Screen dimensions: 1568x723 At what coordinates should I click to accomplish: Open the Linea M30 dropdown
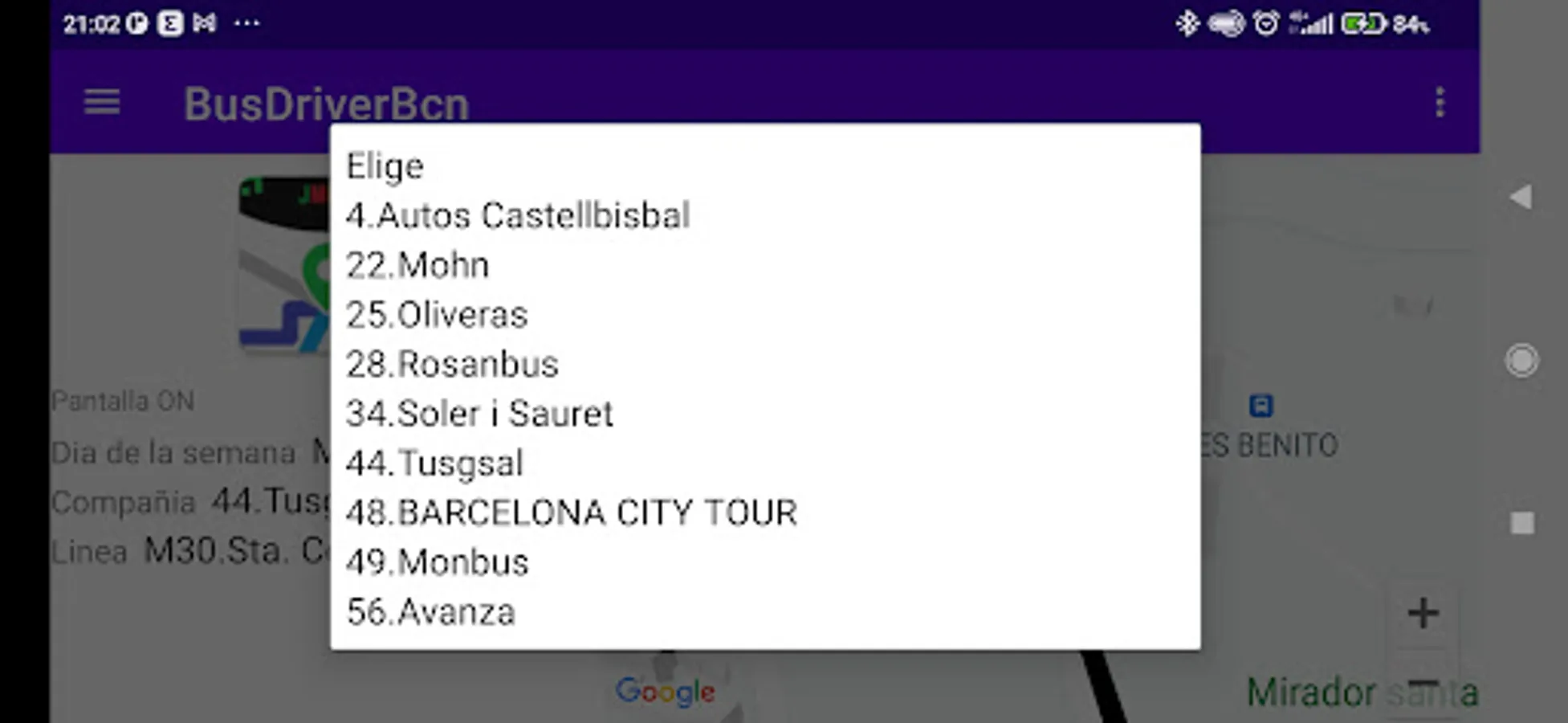(233, 552)
